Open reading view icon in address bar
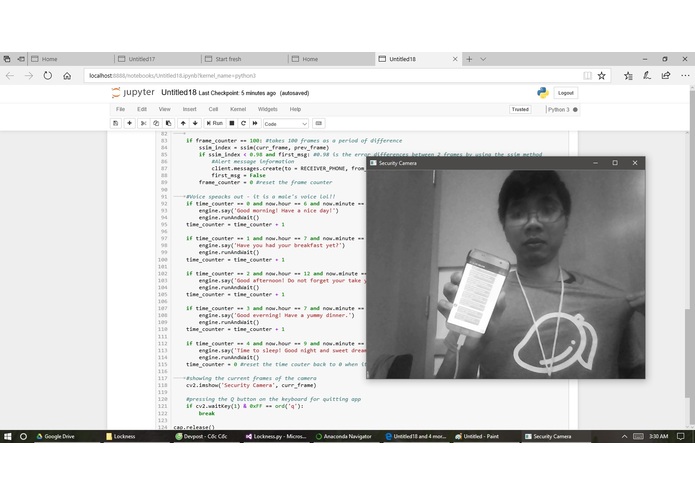Image resolution: width=695 pixels, height=494 pixels. point(587,76)
